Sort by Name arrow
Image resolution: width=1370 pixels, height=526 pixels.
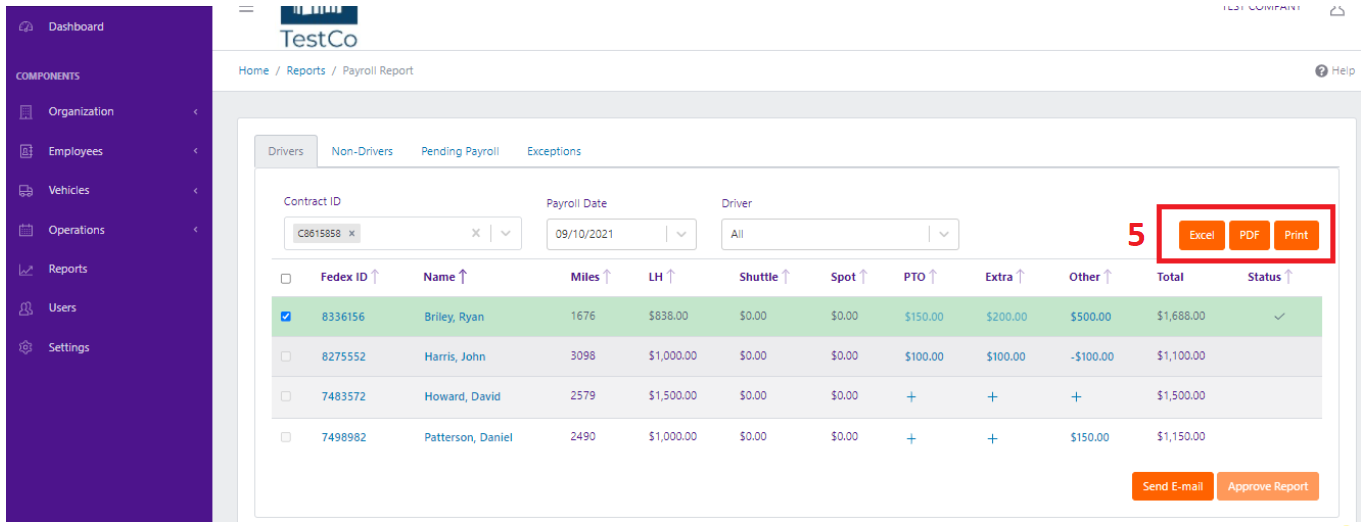[463, 277]
